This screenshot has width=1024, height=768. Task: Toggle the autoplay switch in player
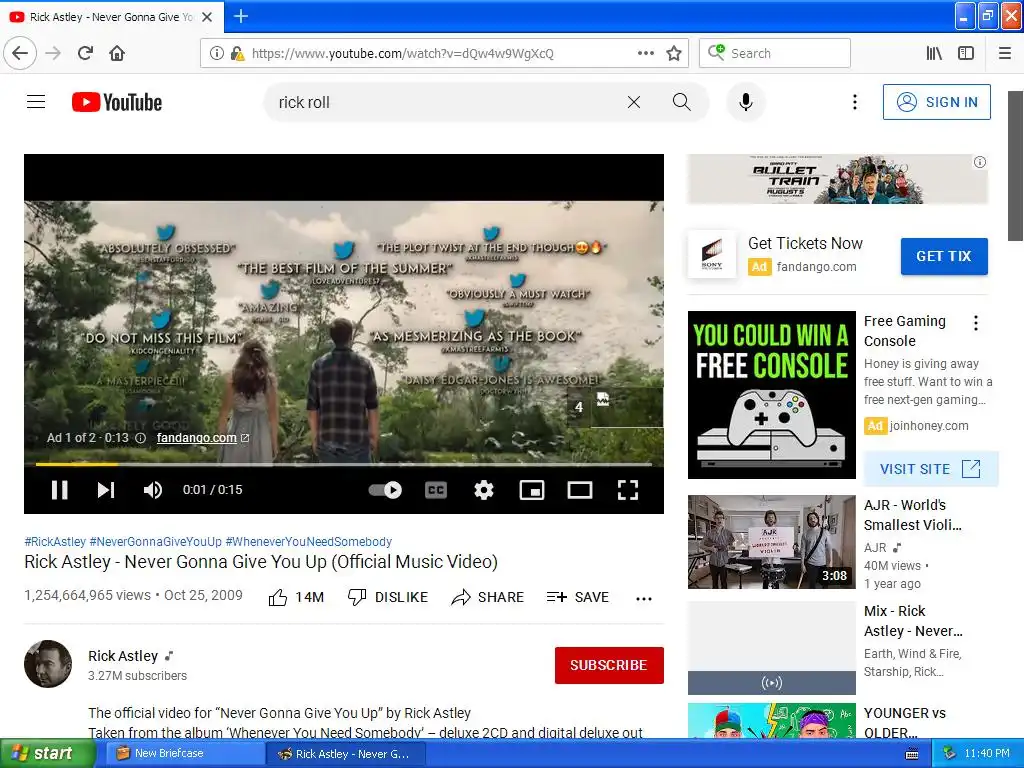pyautogui.click(x=385, y=490)
